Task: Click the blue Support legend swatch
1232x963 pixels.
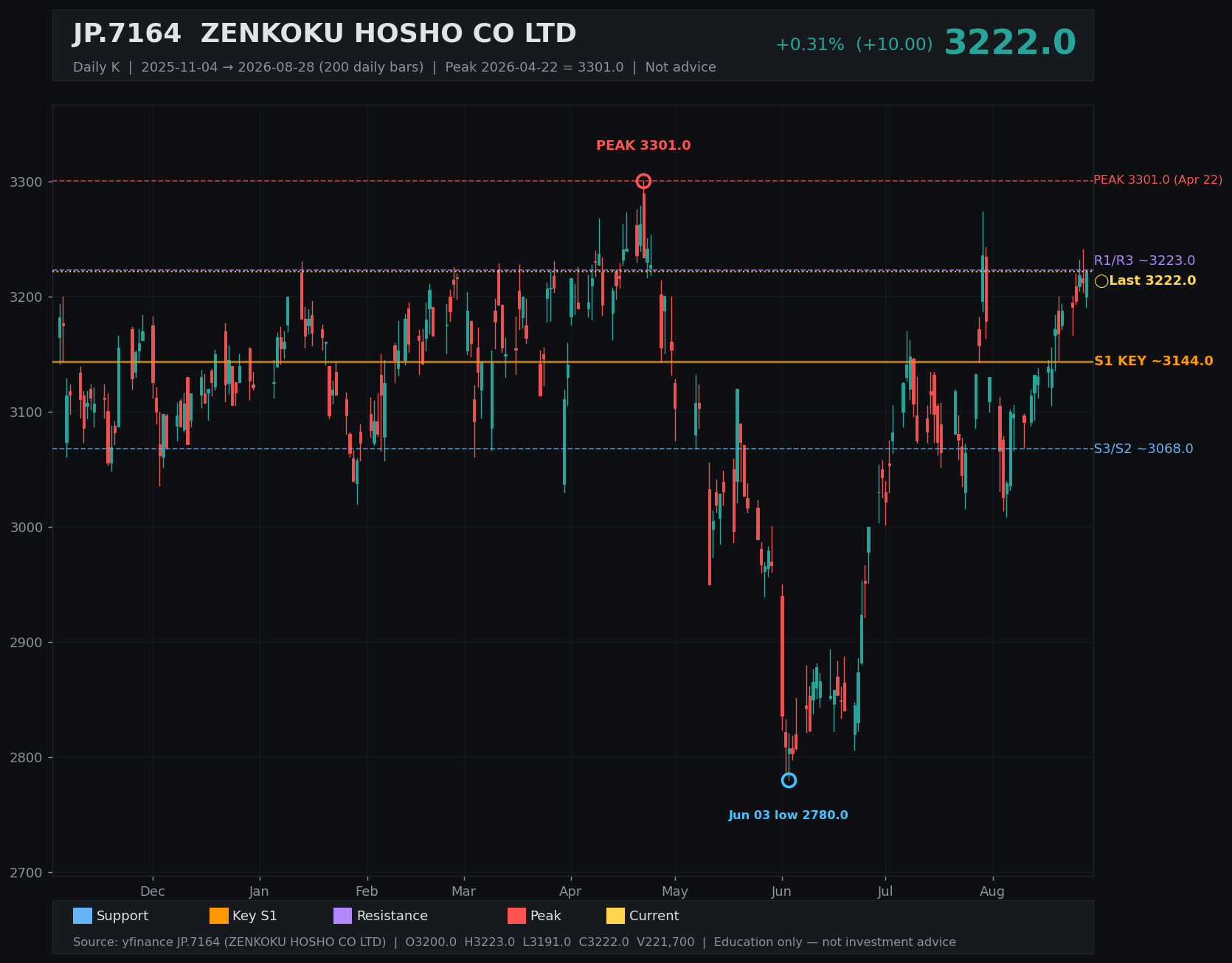Action: (x=83, y=916)
